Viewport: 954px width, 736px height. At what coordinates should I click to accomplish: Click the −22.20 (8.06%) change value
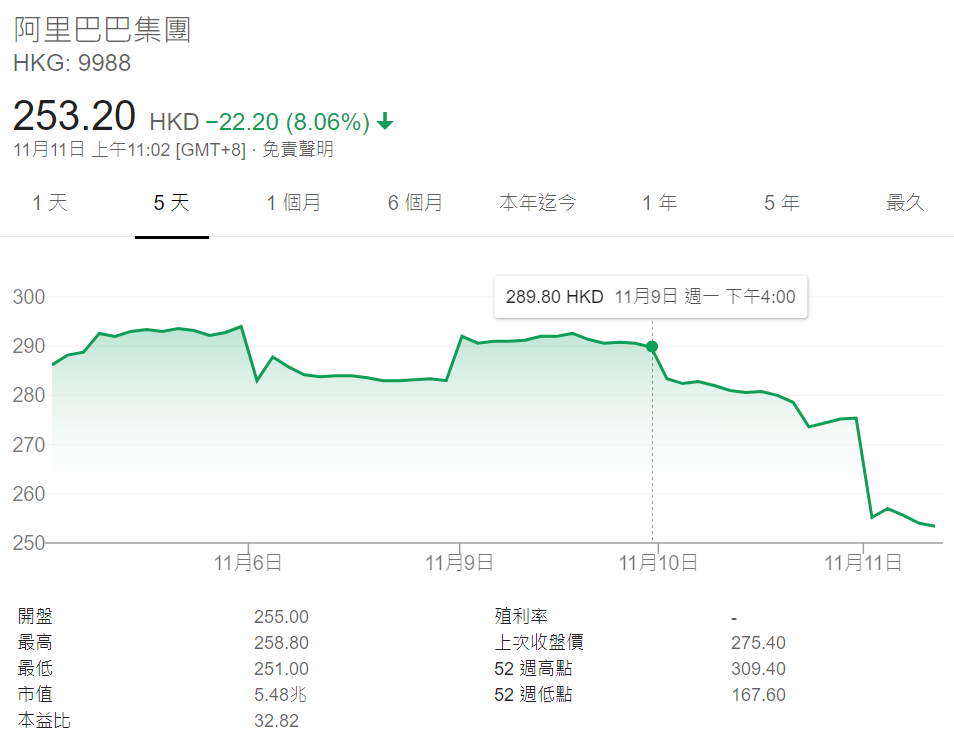(287, 122)
